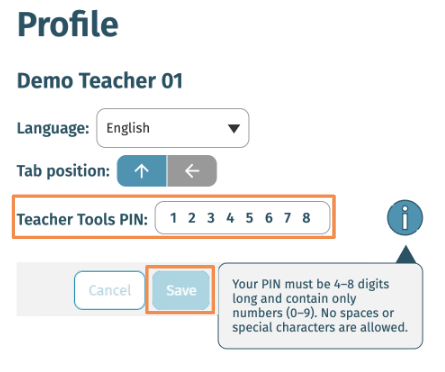Click the Cancel button

(x=110, y=290)
